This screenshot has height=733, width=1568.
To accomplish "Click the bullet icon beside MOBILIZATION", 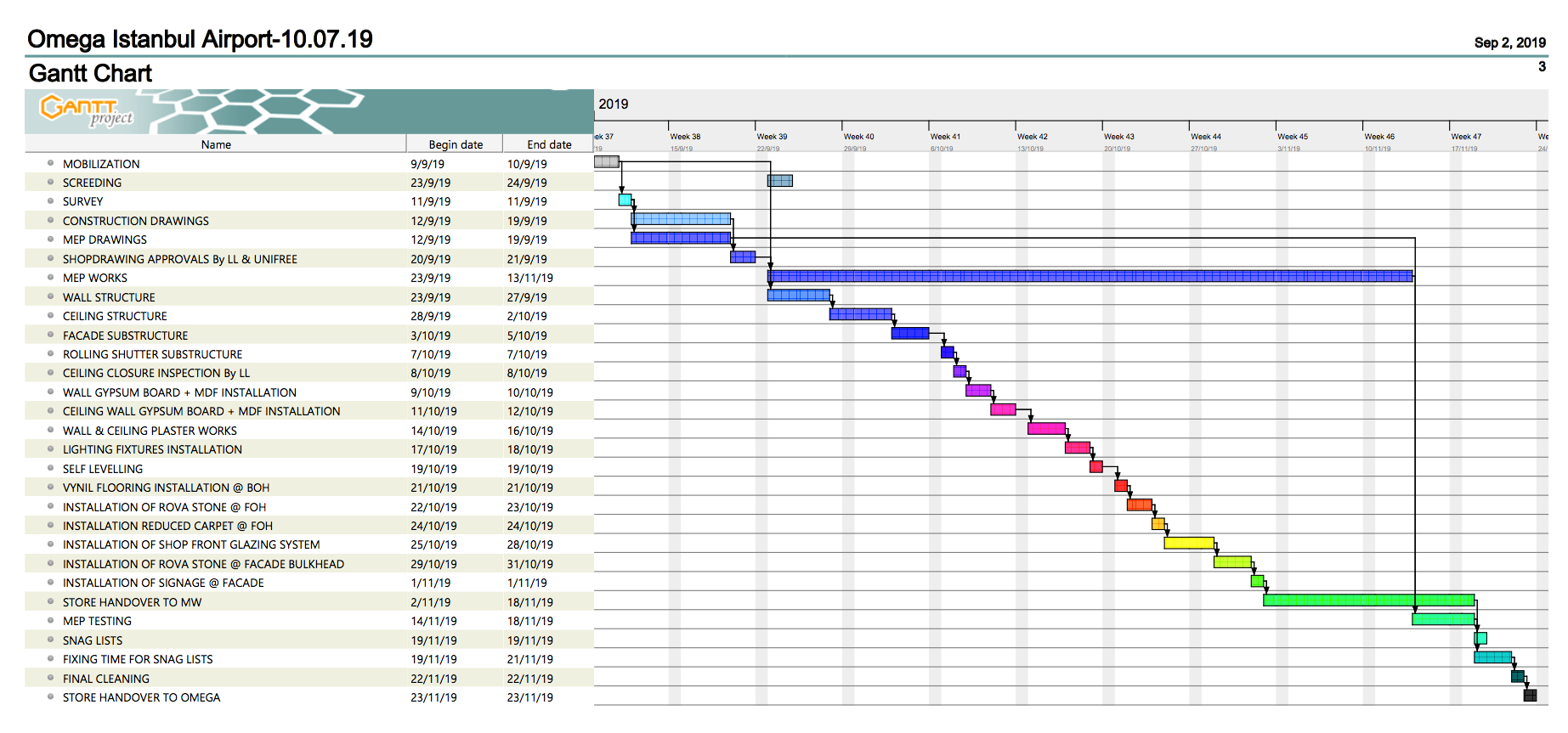I will tap(50, 163).
